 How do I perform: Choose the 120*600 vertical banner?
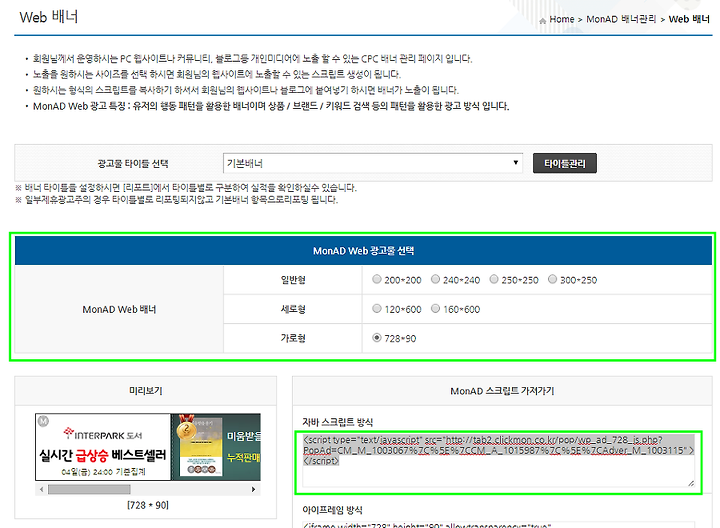[x=377, y=309]
